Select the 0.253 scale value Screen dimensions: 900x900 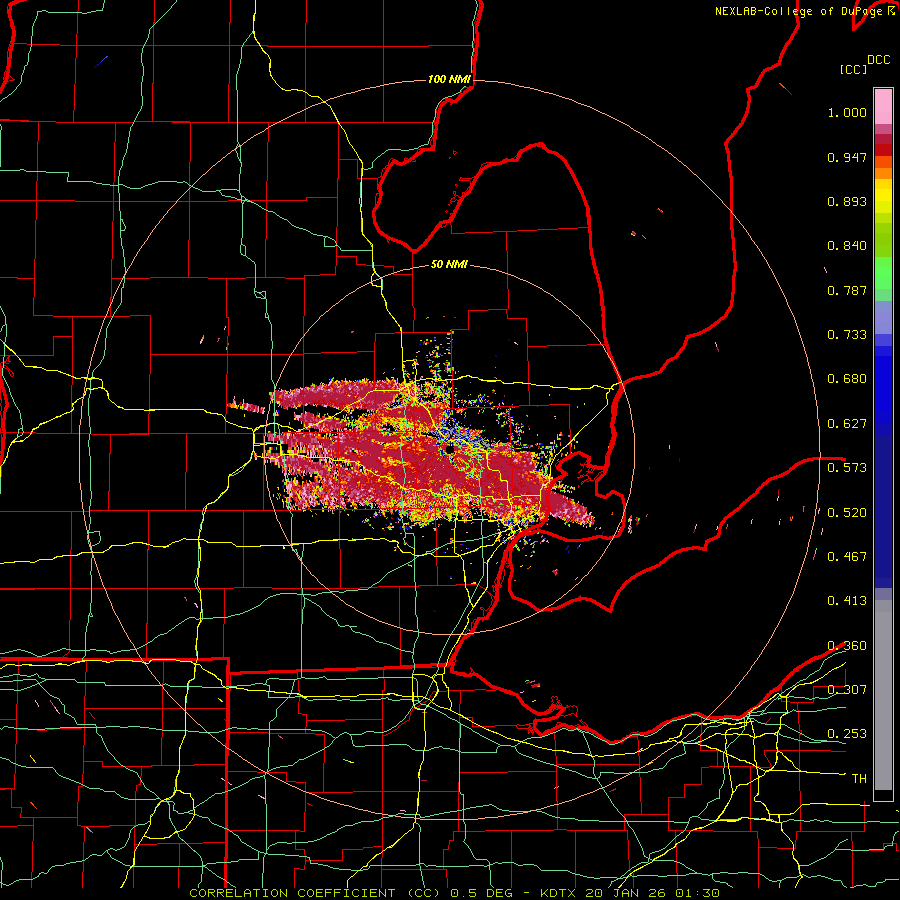click(x=847, y=734)
